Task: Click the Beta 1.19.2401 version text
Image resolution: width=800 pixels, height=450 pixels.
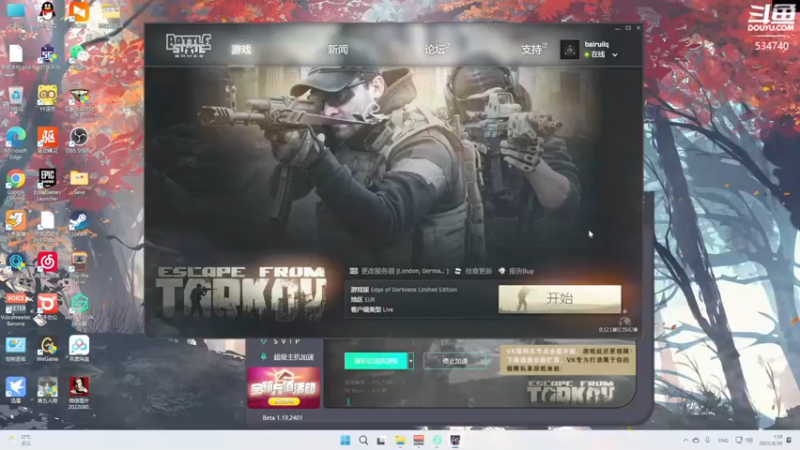Action: (282, 417)
